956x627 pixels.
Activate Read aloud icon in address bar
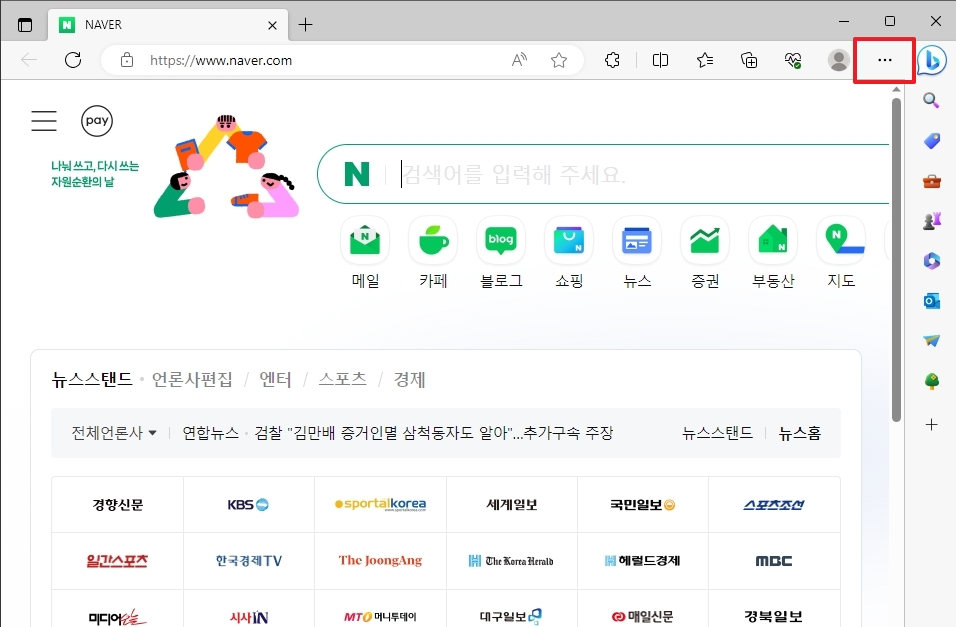tap(519, 60)
